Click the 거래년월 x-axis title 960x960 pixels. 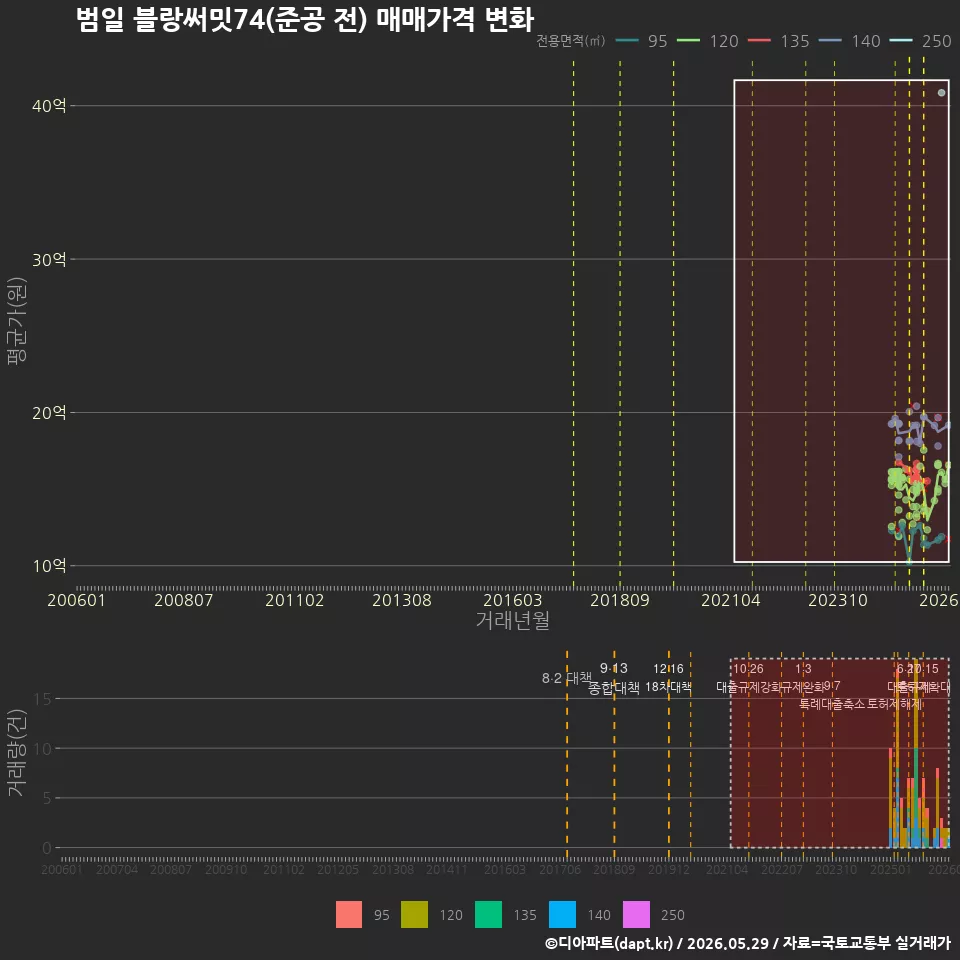pyautogui.click(x=512, y=620)
